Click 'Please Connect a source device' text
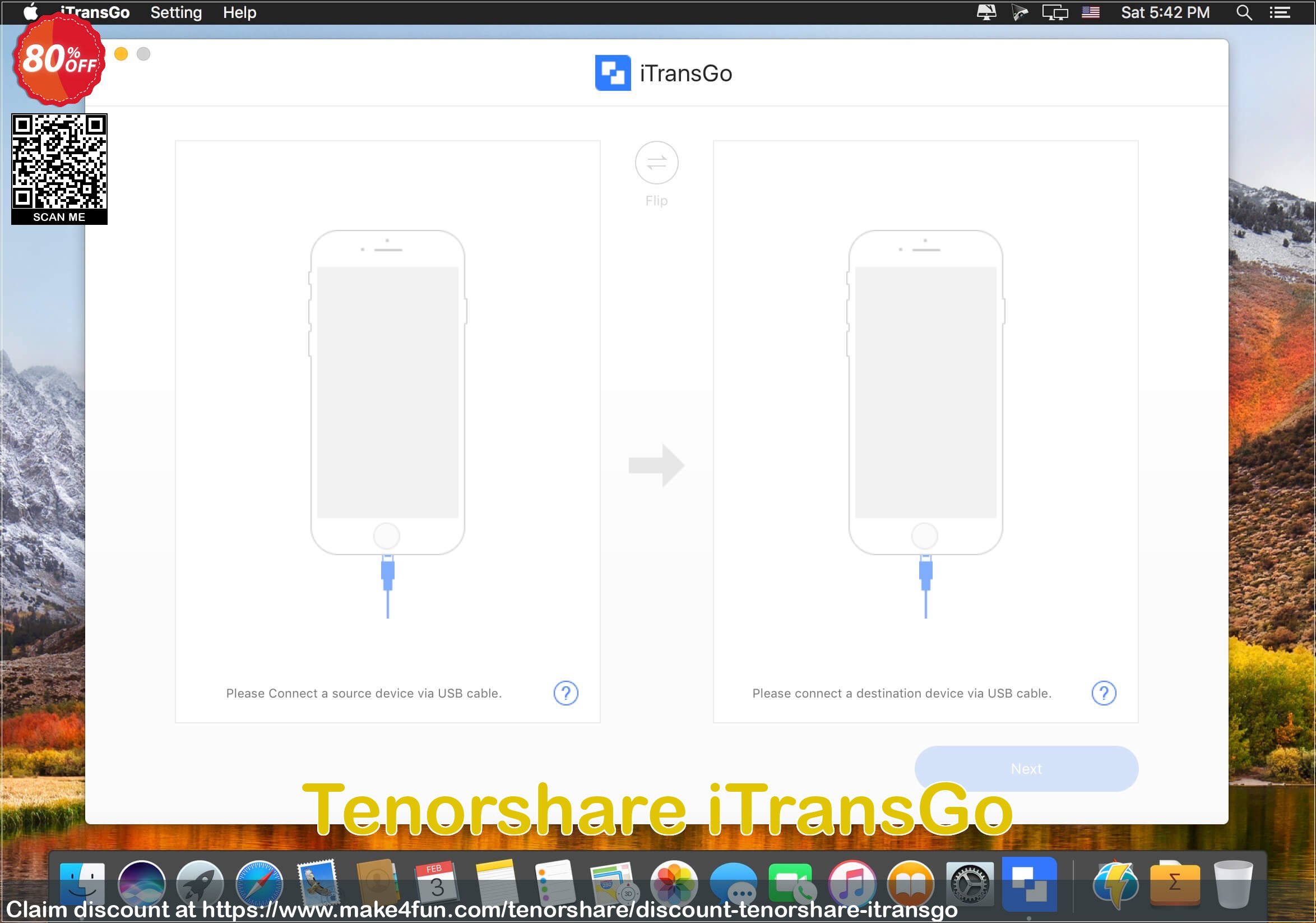1316x923 pixels. tap(364, 693)
